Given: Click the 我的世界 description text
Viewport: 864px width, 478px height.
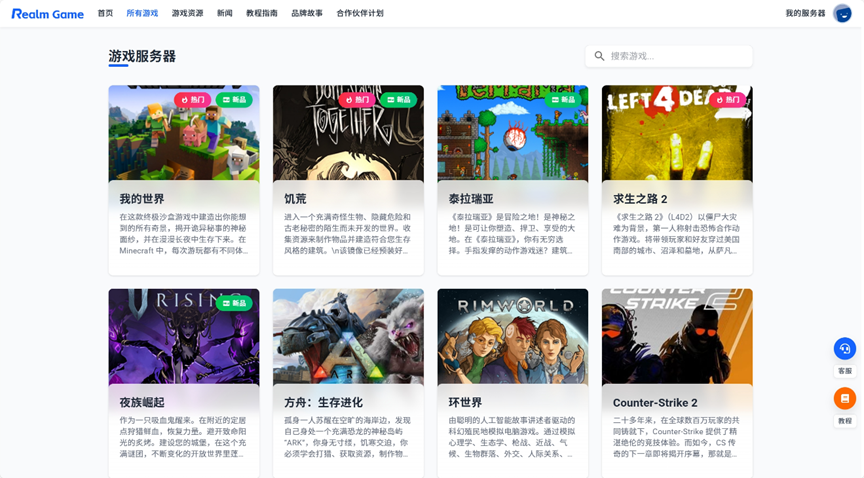Looking at the screenshot, I should coord(183,234).
